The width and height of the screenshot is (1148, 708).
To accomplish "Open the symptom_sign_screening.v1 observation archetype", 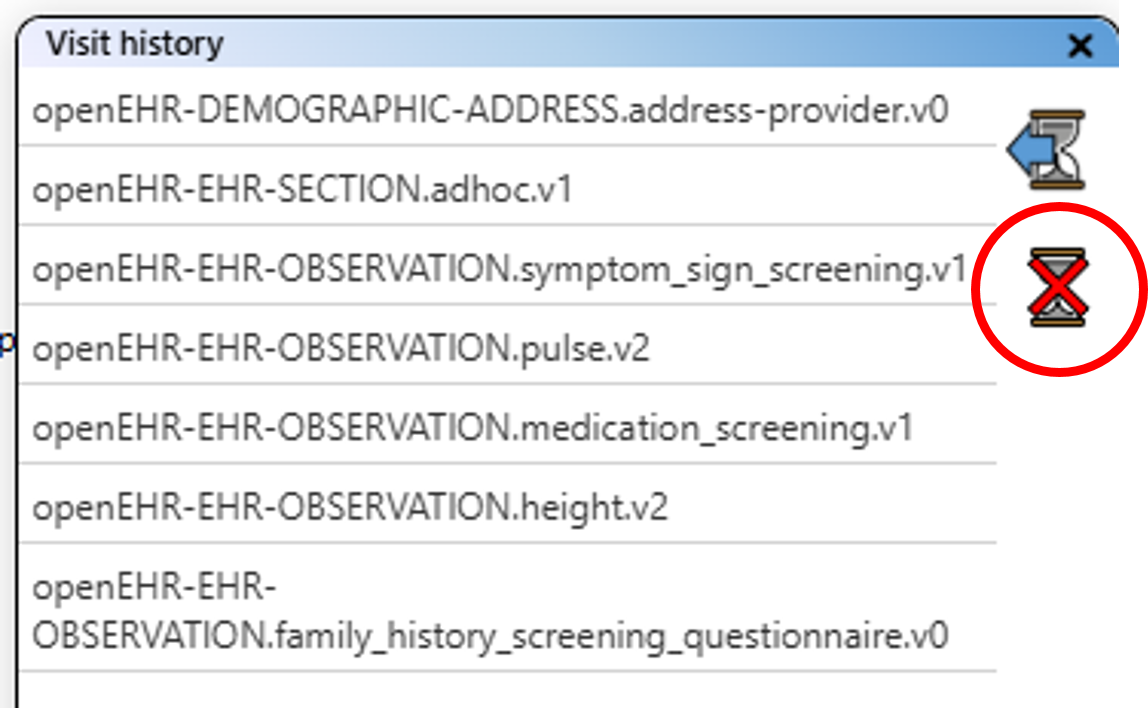I will pos(500,269).
